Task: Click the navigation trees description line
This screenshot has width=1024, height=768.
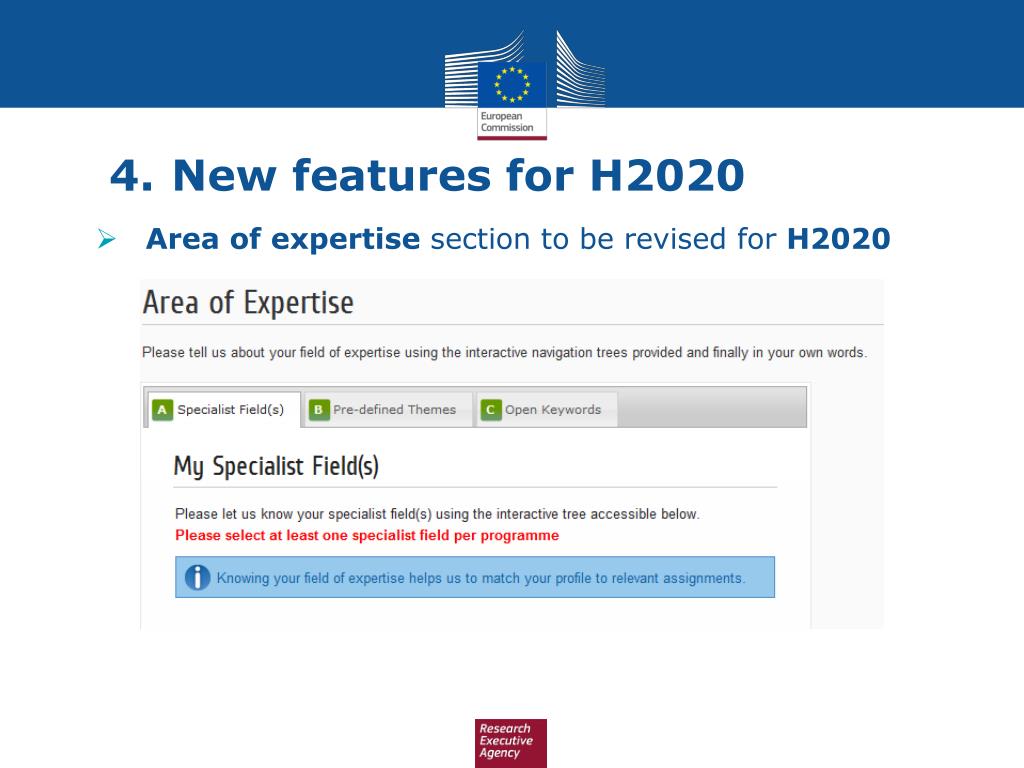Action: coord(504,353)
